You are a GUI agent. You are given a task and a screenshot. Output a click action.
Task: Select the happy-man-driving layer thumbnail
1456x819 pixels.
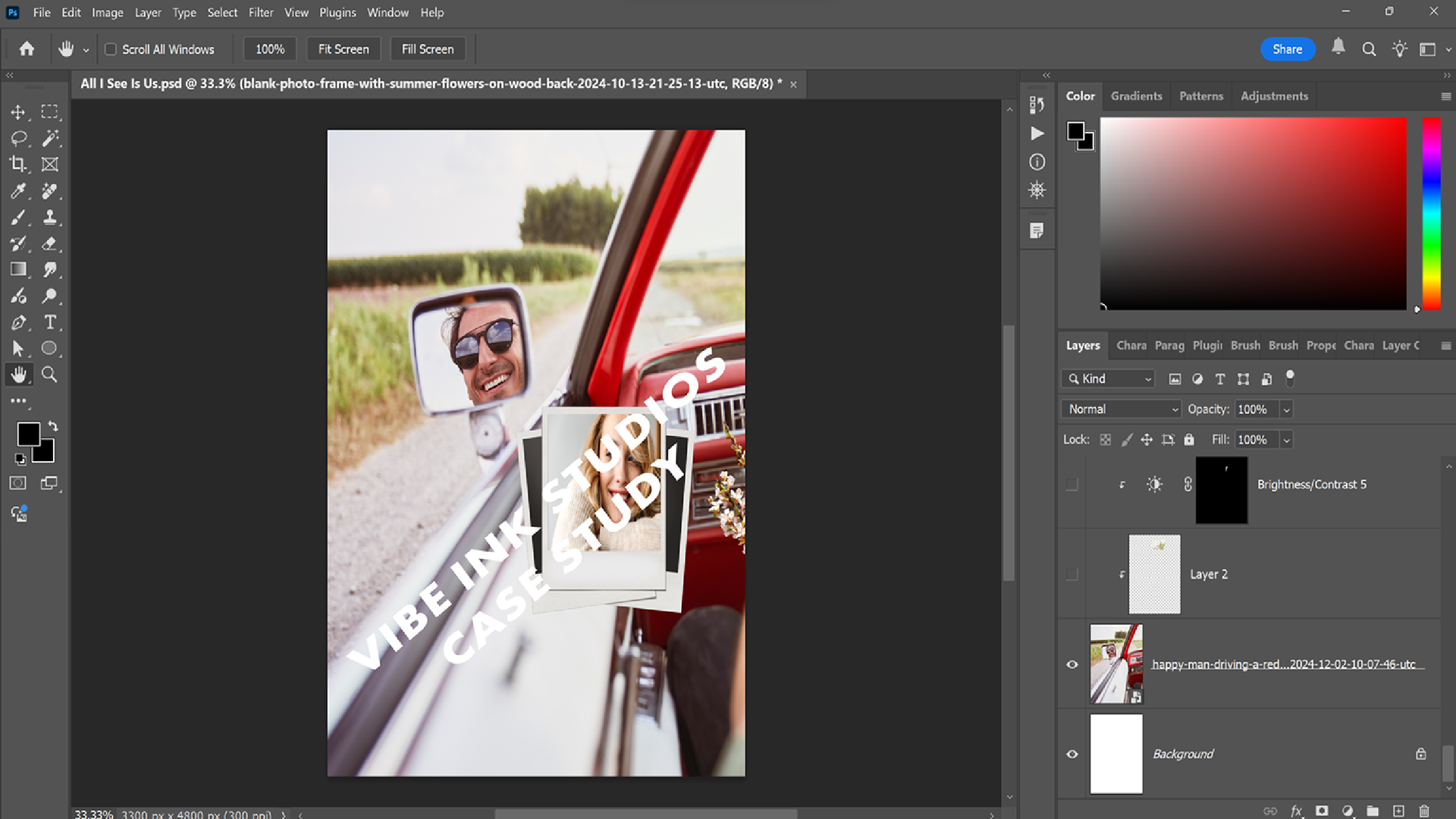tap(1116, 664)
